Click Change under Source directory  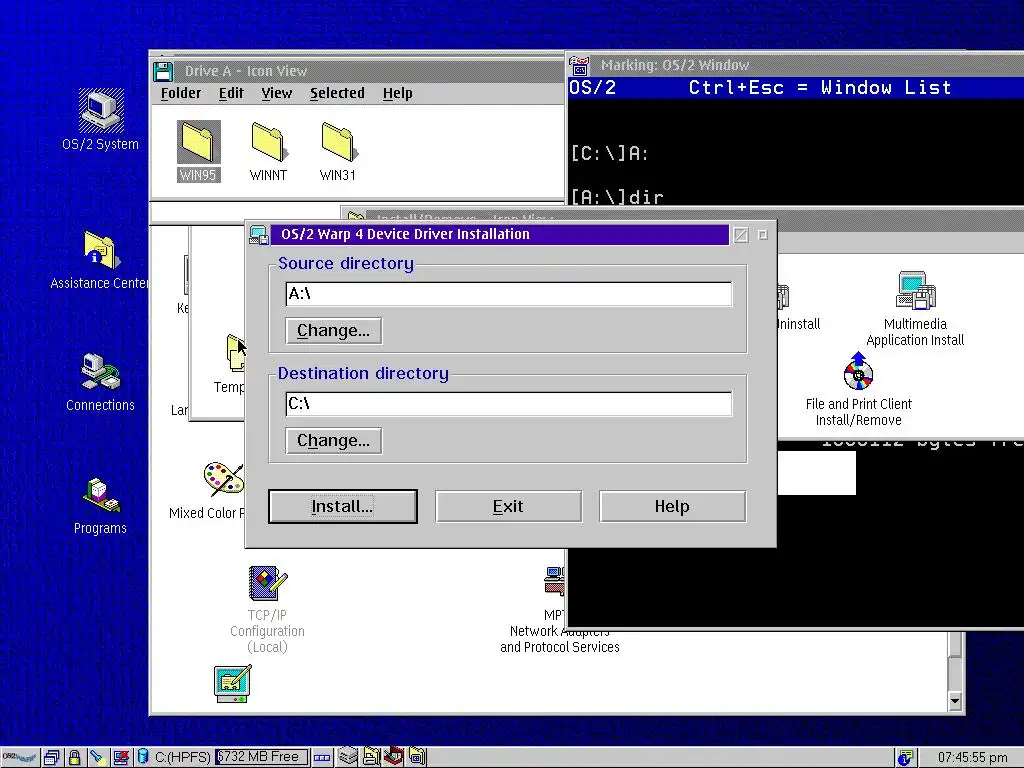(334, 330)
